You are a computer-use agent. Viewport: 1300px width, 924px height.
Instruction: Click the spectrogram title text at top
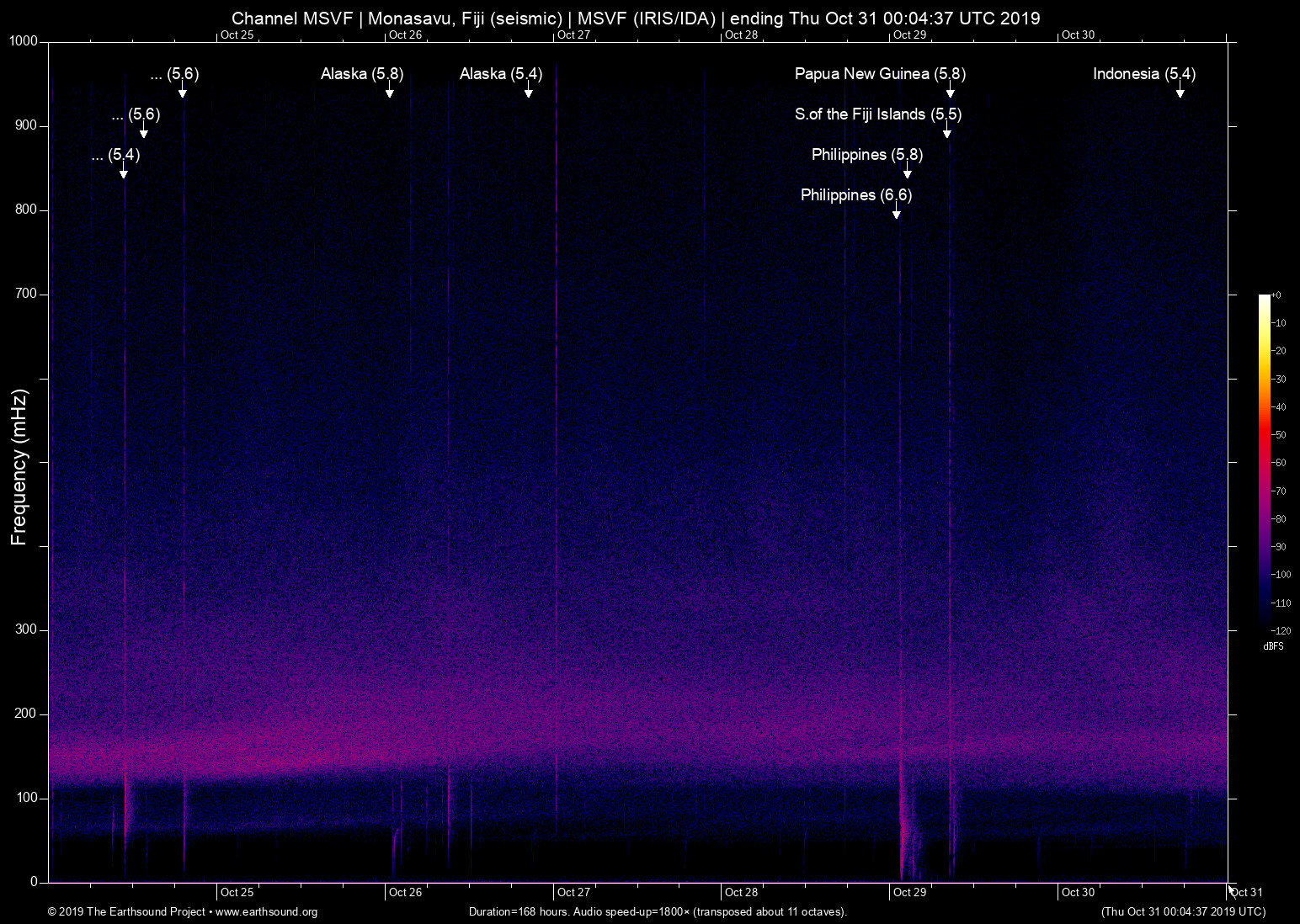coord(636,18)
